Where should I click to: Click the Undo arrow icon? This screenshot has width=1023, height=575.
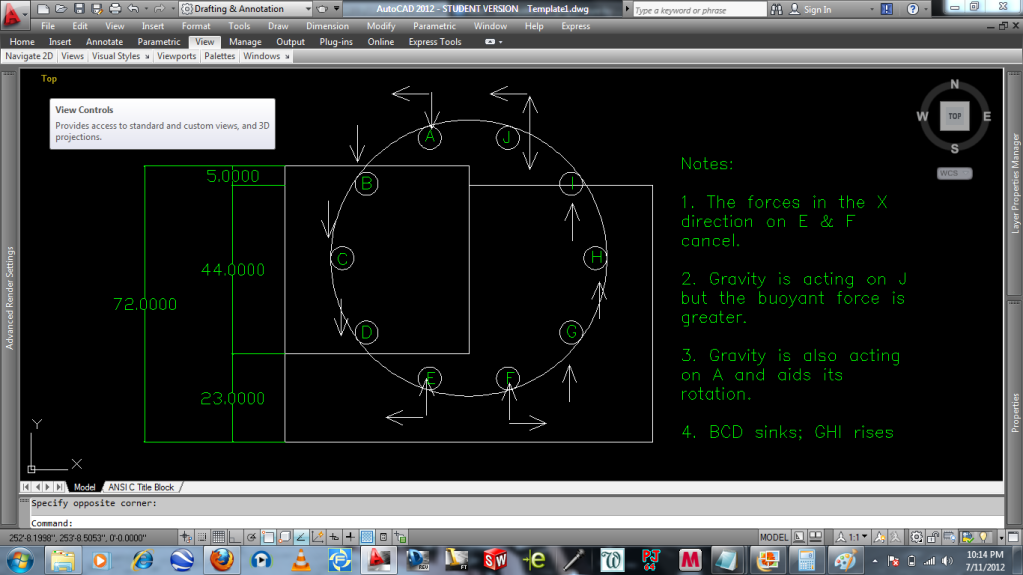point(133,8)
